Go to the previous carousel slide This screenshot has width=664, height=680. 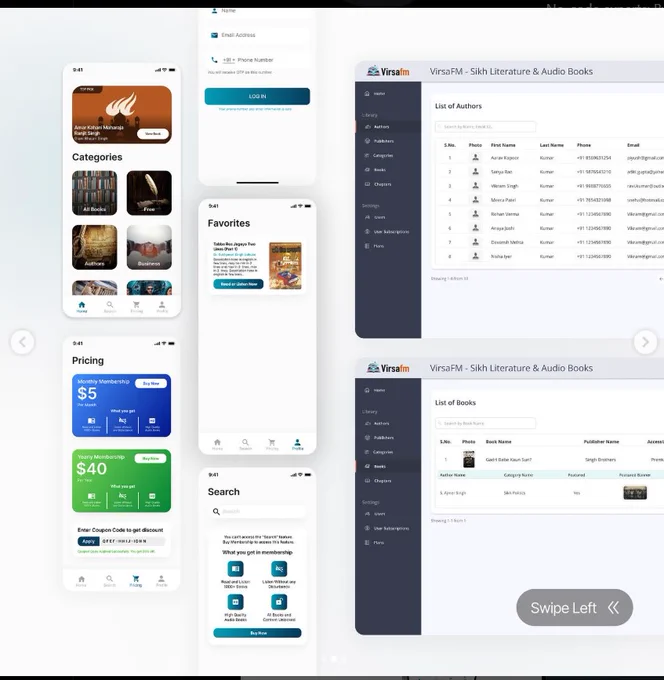coord(22,342)
